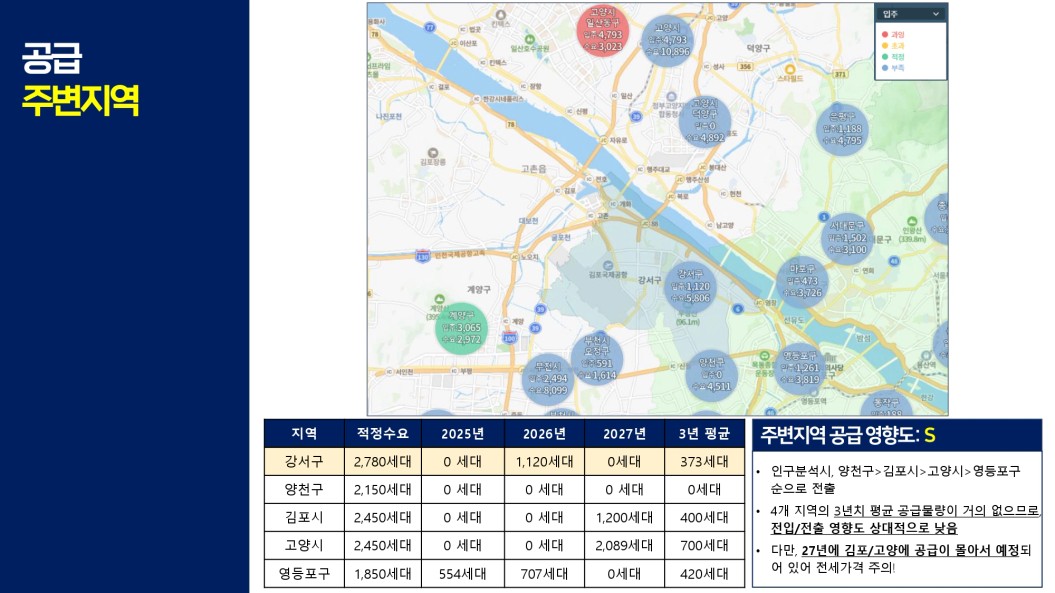
Task: Click the 계양산 mountain marker
Action: 439,299
